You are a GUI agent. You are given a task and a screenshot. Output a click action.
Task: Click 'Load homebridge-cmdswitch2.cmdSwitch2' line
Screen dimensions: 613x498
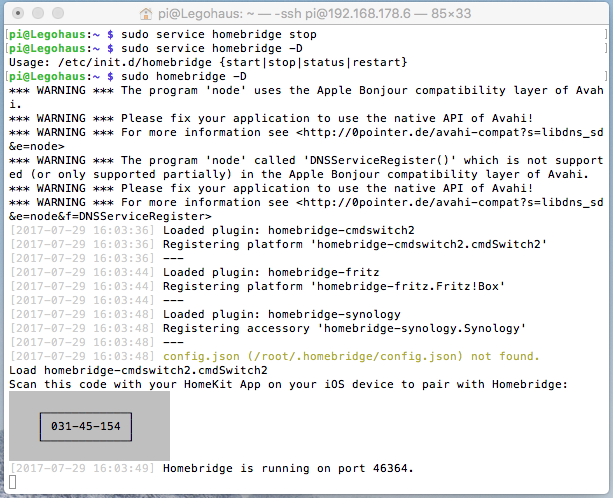(138, 371)
